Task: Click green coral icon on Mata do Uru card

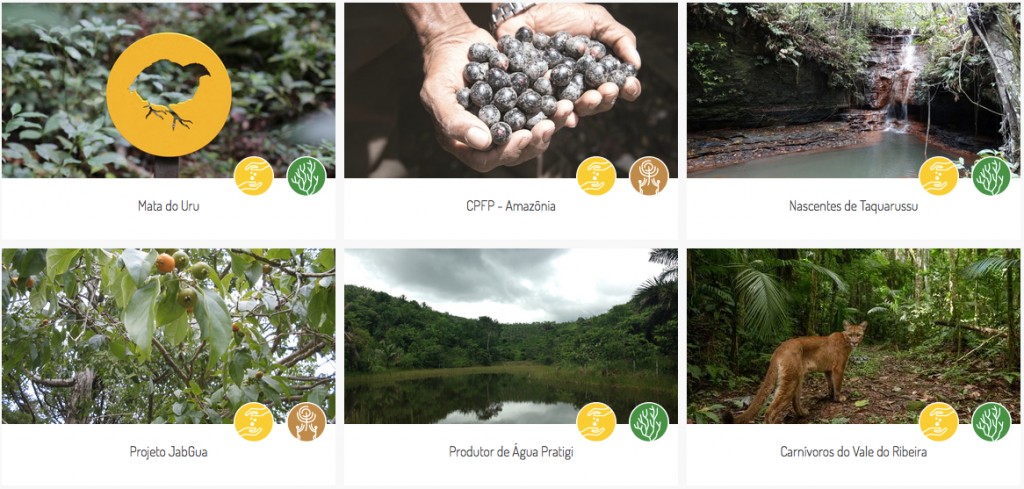Action: 306,176
